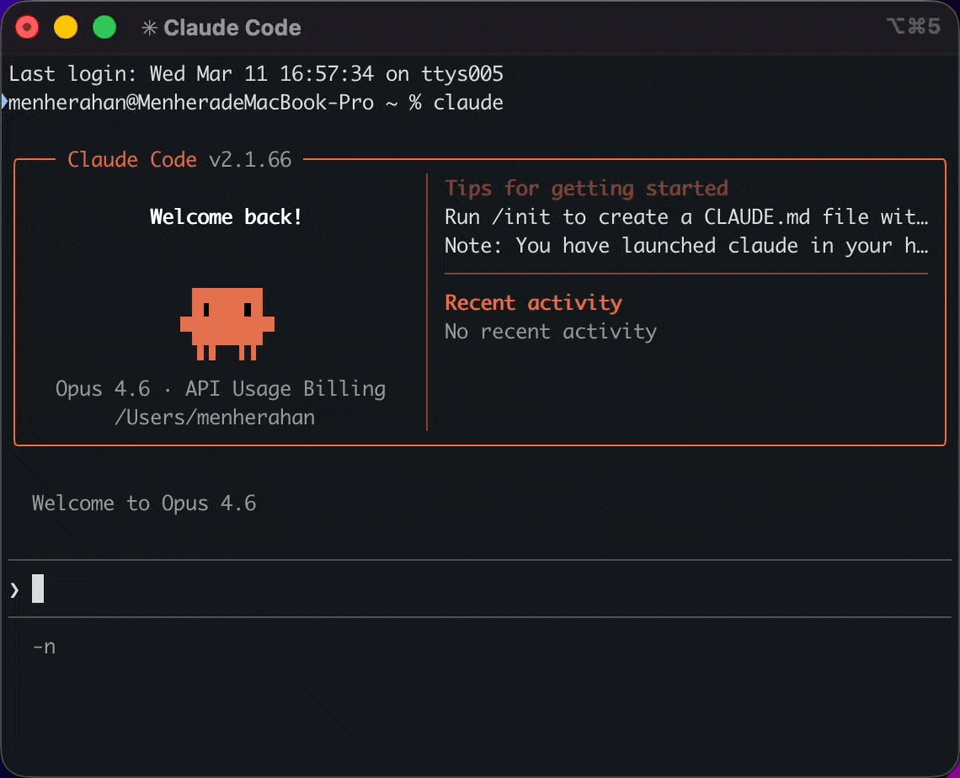Screen dimensions: 960x778
Task: Click the /Users/menherahan path
Action: coord(215,417)
